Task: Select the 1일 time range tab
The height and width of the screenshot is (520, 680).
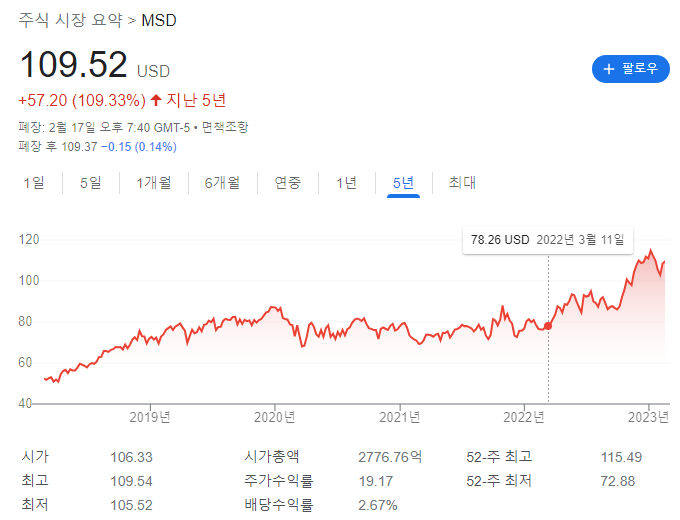Action: click(x=34, y=183)
